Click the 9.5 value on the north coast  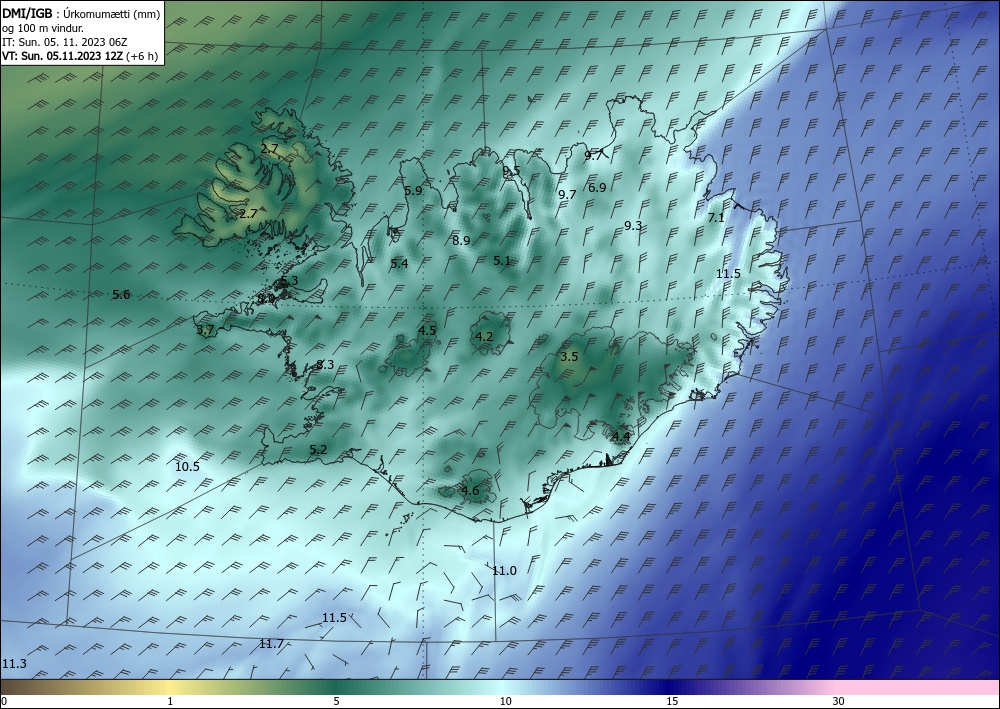(x=511, y=170)
